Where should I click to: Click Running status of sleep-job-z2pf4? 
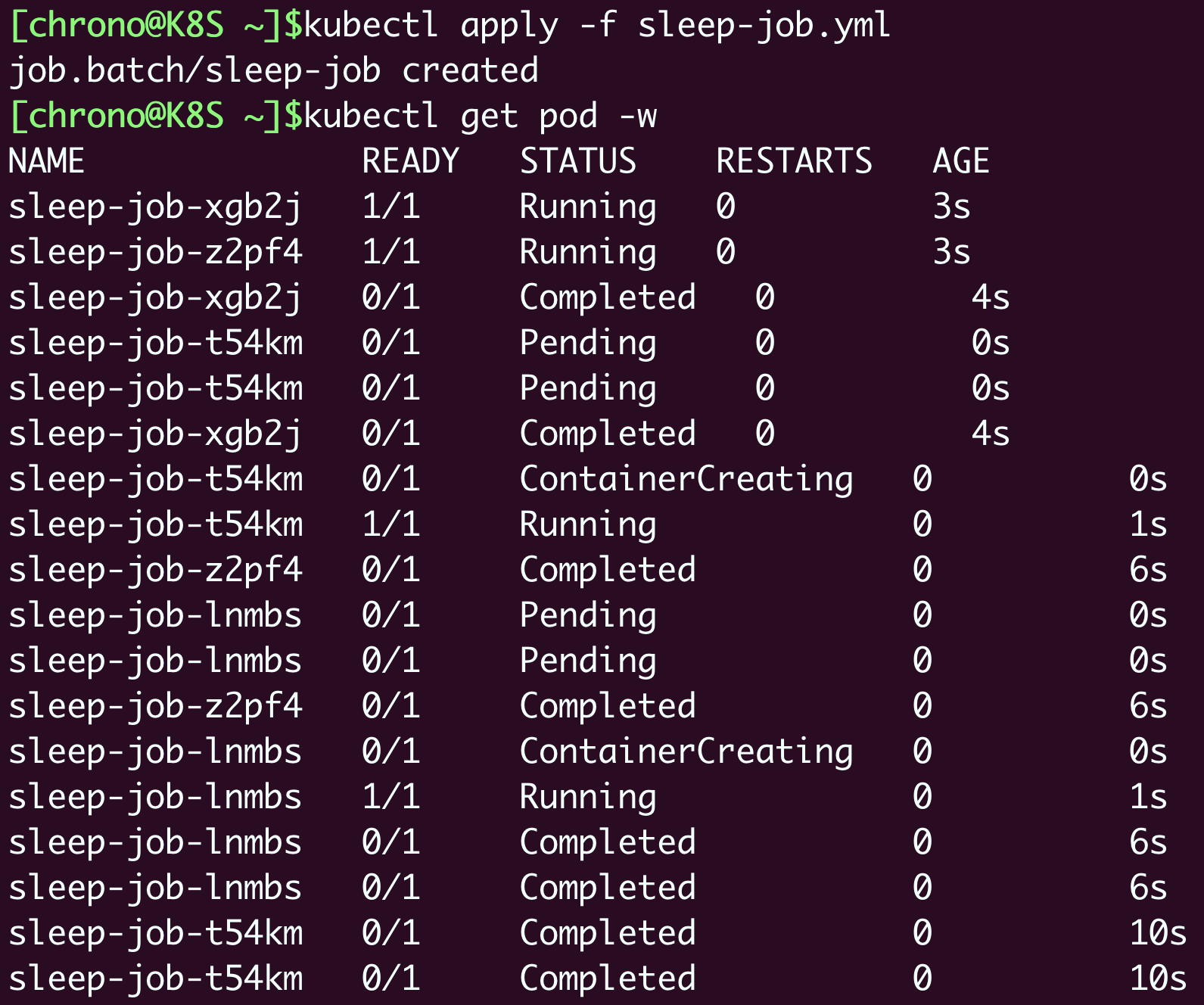(x=588, y=253)
